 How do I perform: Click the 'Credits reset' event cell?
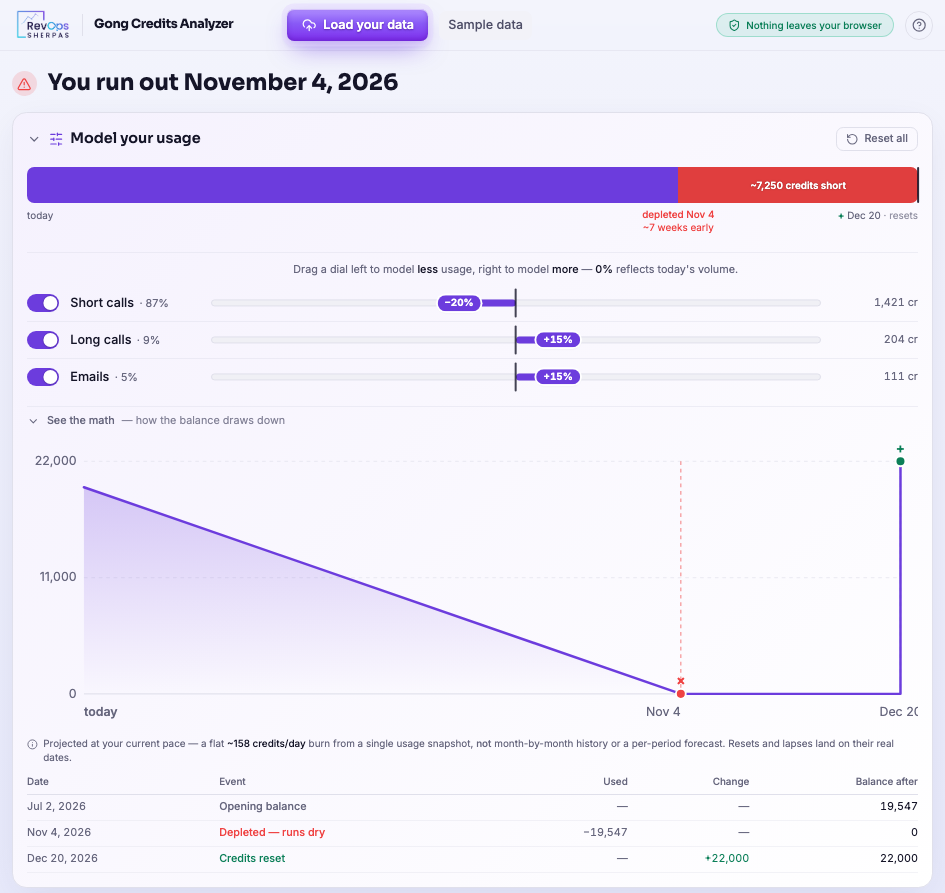tap(252, 858)
